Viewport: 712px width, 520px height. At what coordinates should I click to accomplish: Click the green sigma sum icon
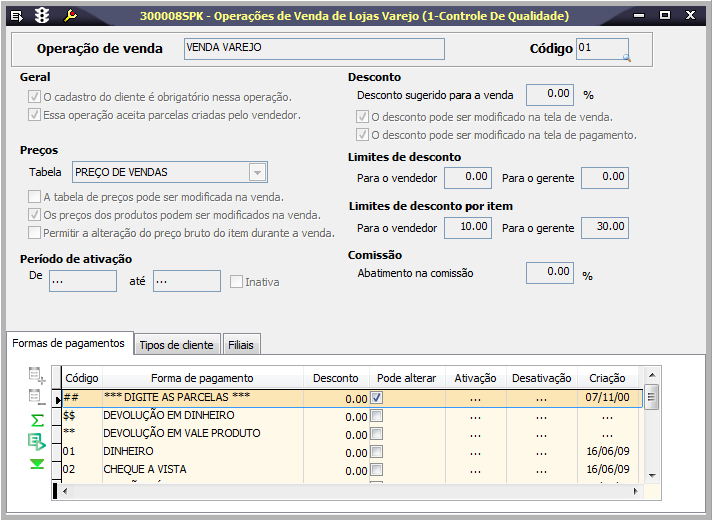37,420
